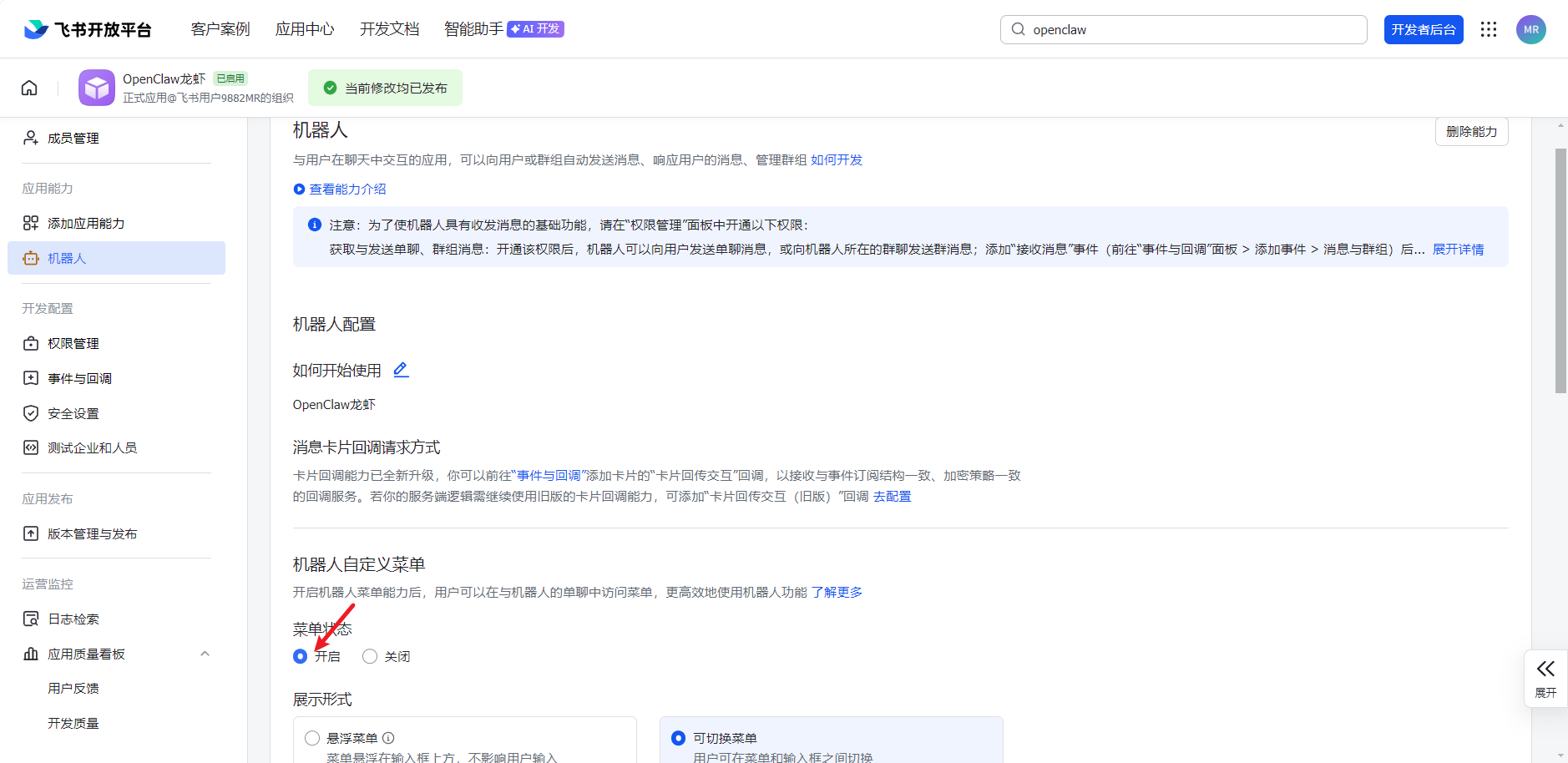
Task: Select the 开启 radio for 菜单状态
Action: [300, 656]
